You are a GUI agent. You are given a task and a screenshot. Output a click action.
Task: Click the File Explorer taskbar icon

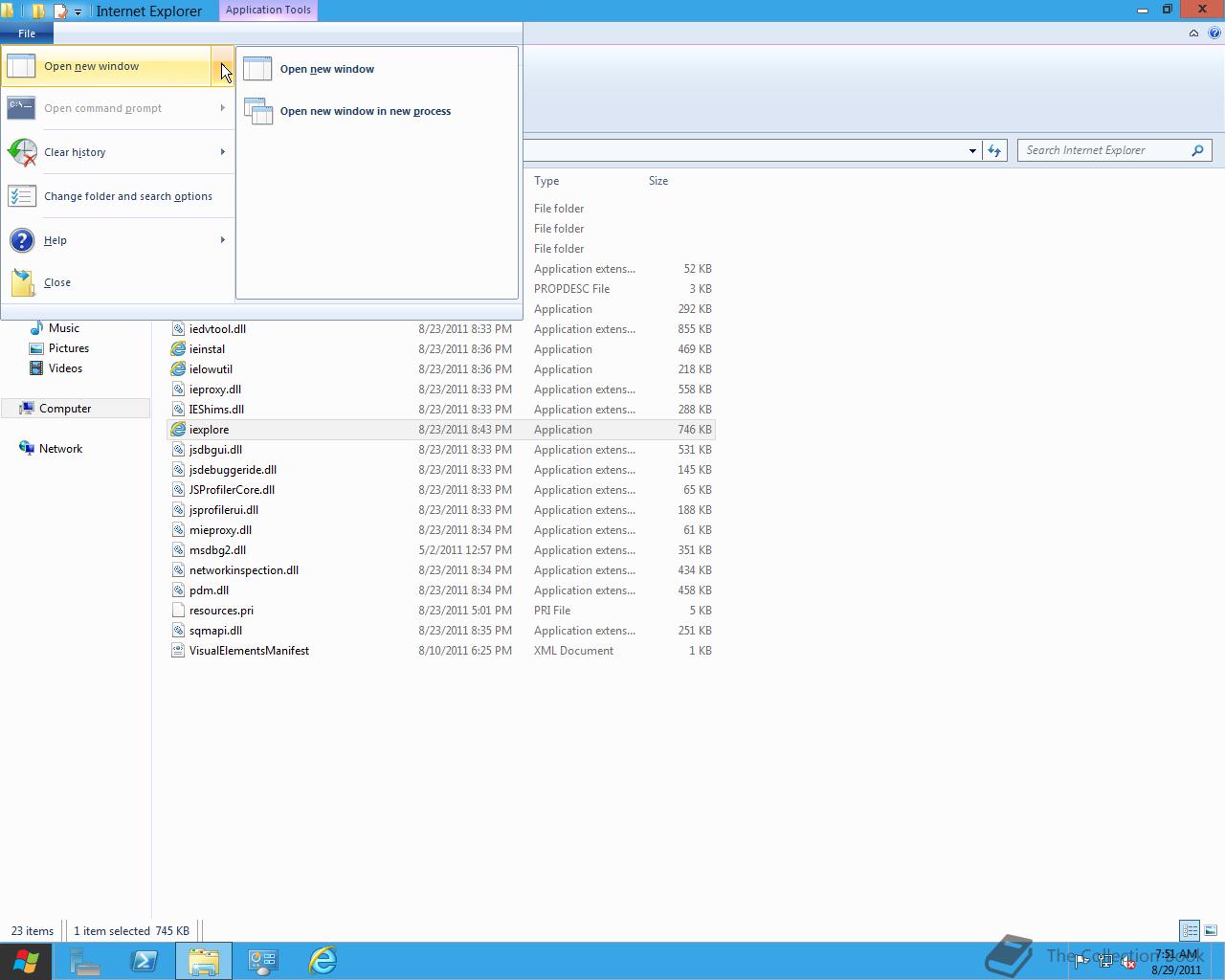[204, 961]
